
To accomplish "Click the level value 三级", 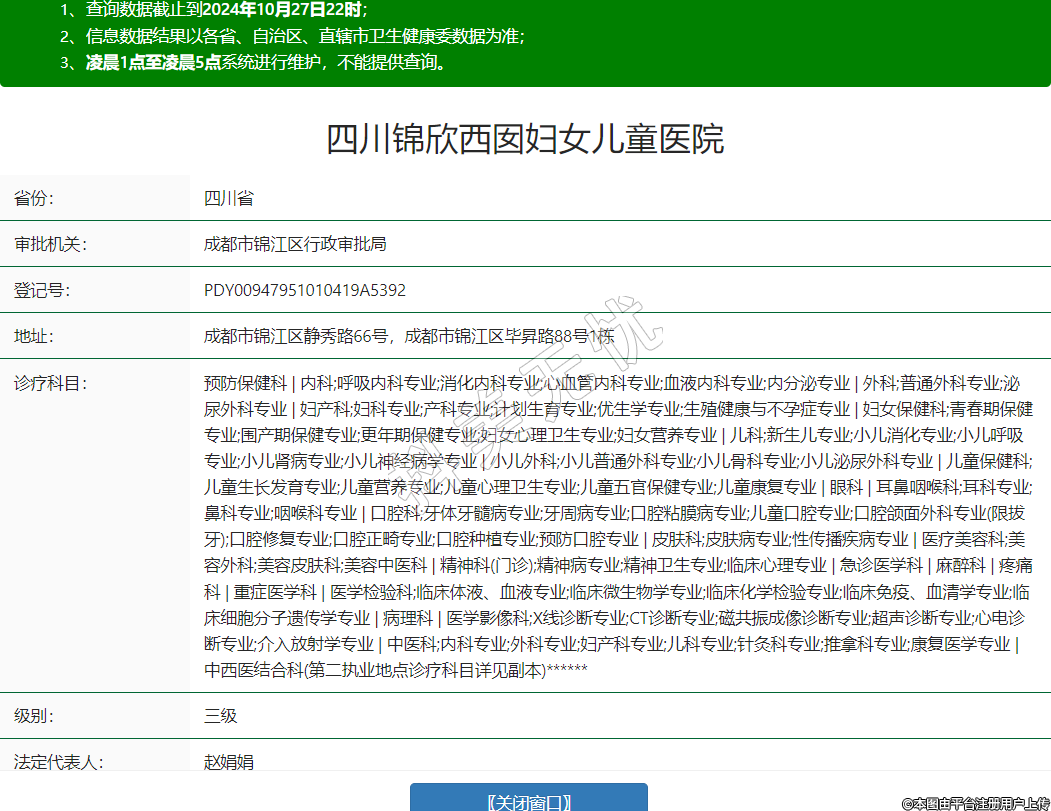I will (x=220, y=716).
